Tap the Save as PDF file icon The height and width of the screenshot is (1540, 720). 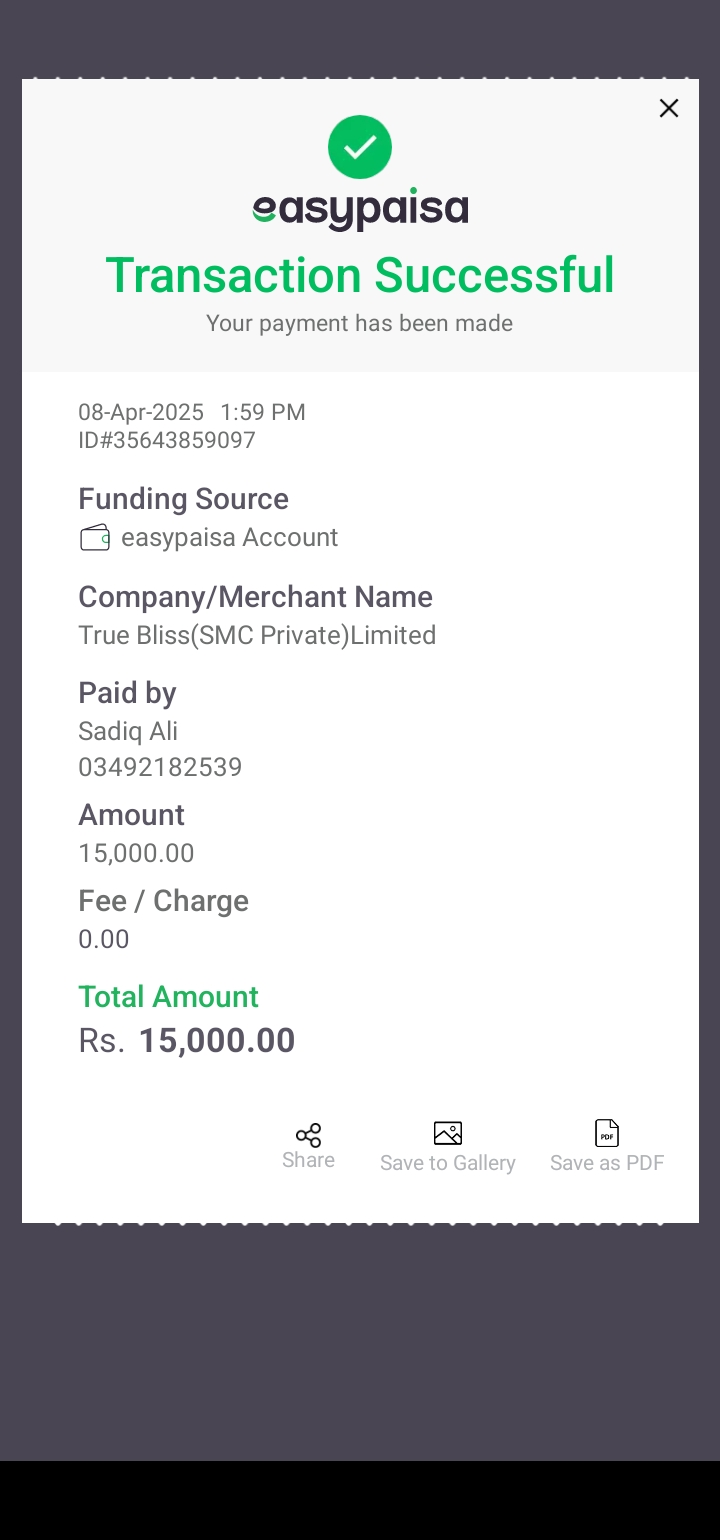tap(607, 1133)
